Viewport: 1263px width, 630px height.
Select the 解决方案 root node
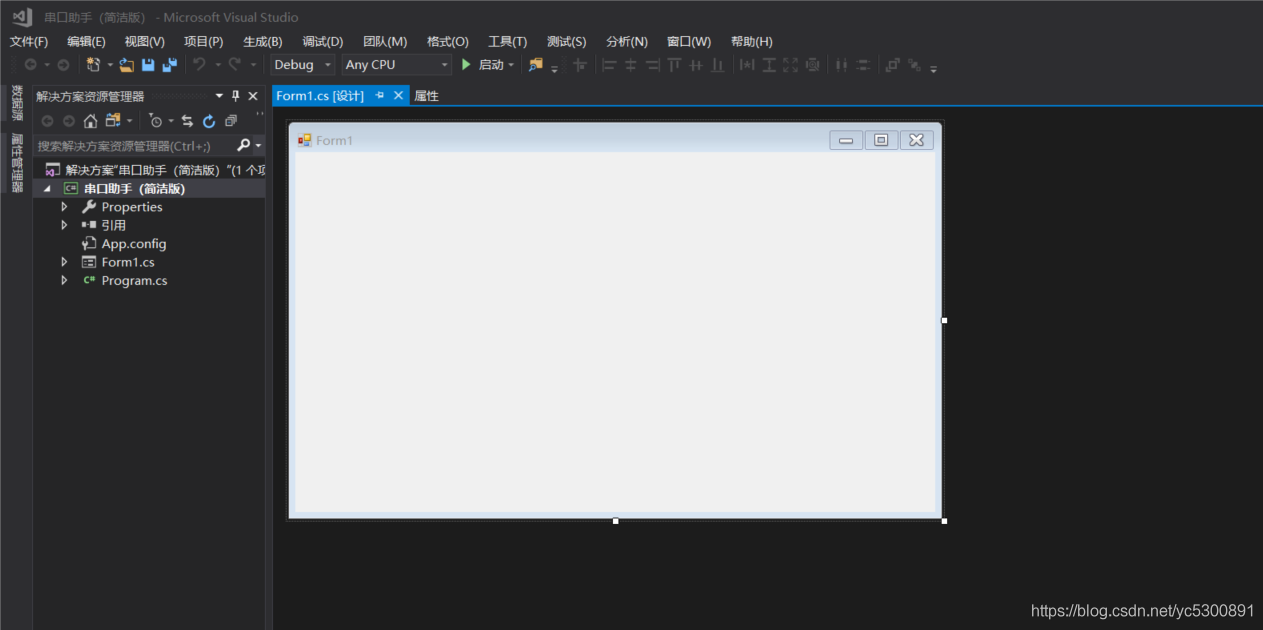click(x=155, y=170)
